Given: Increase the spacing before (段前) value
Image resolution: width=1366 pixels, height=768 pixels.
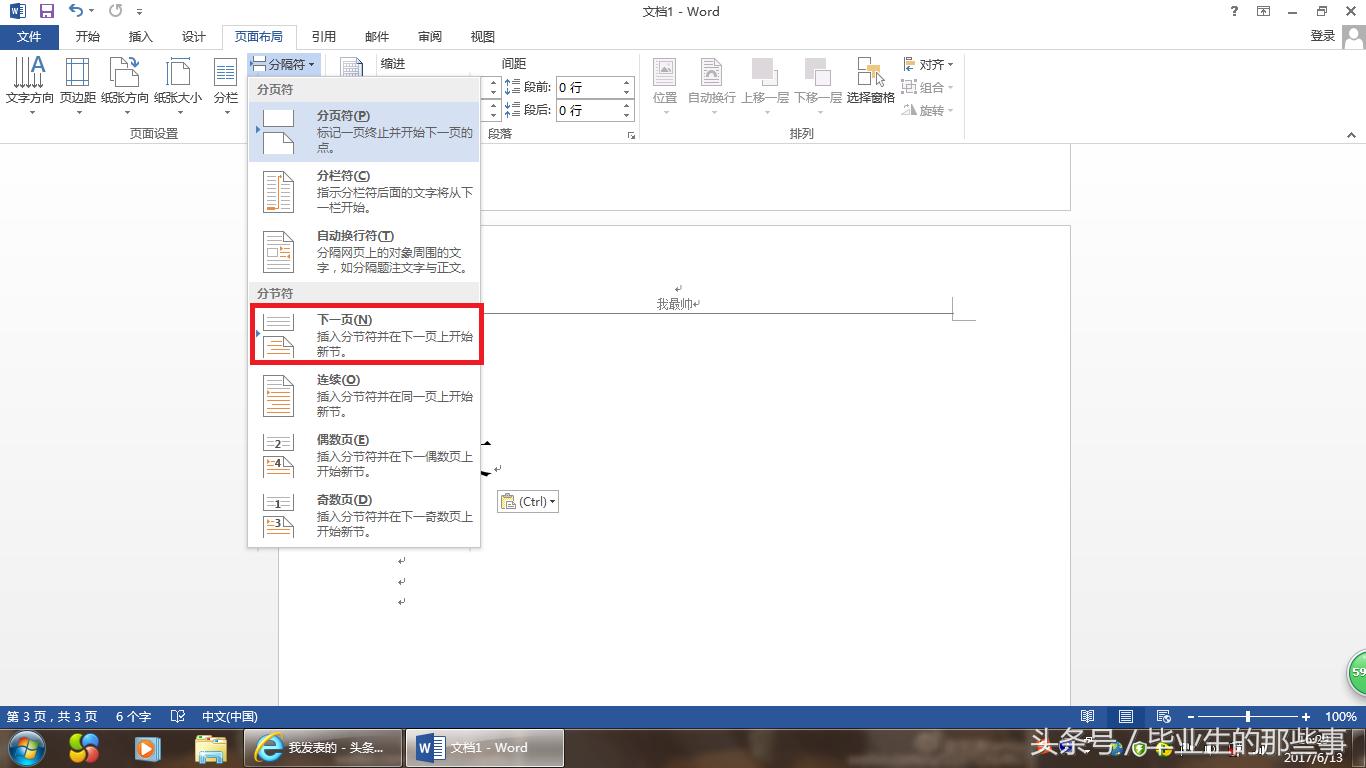Looking at the screenshot, I should tap(627, 83).
